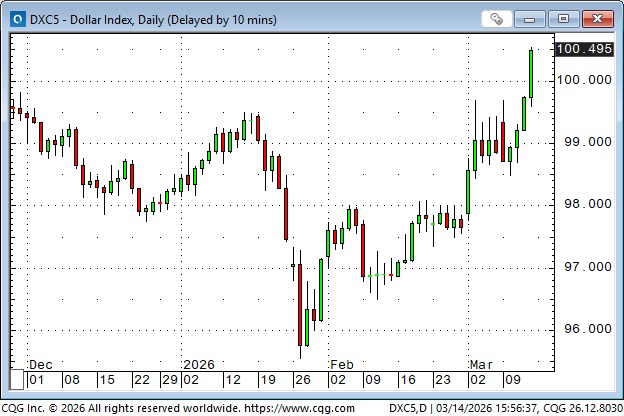Click the Dec month label on time axis

[40, 364]
